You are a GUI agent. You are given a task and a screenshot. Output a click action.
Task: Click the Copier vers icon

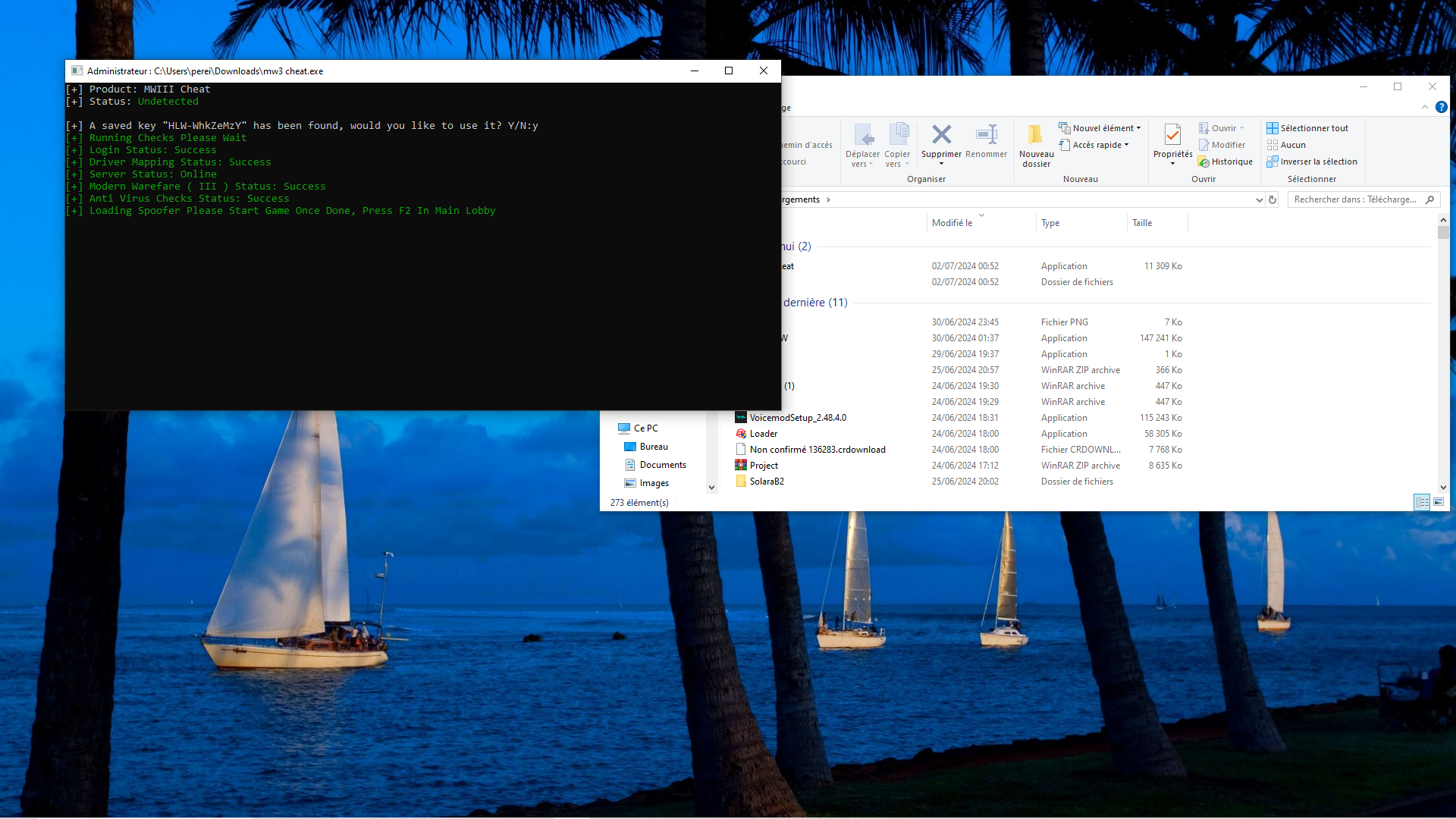(x=897, y=135)
